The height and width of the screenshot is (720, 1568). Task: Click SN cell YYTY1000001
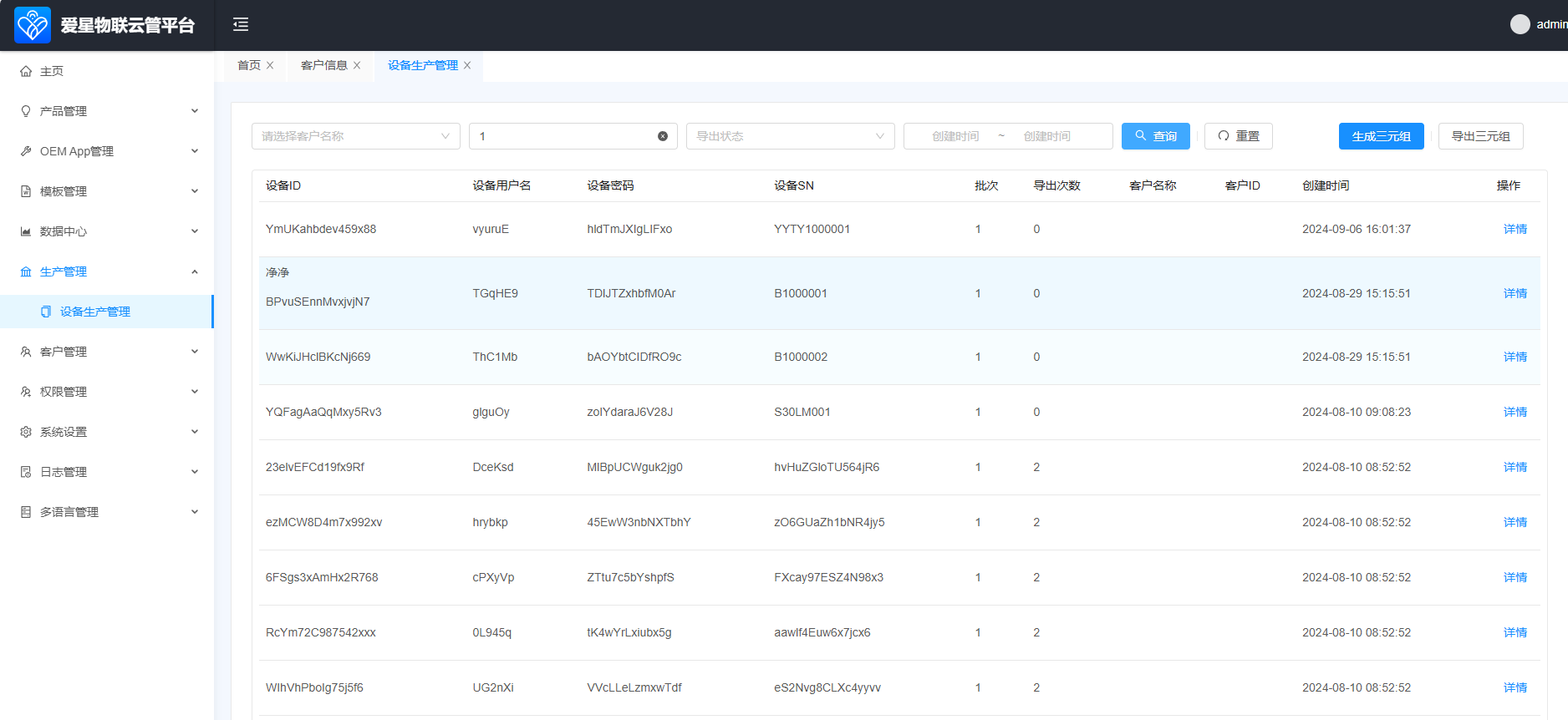pyautogui.click(x=812, y=229)
